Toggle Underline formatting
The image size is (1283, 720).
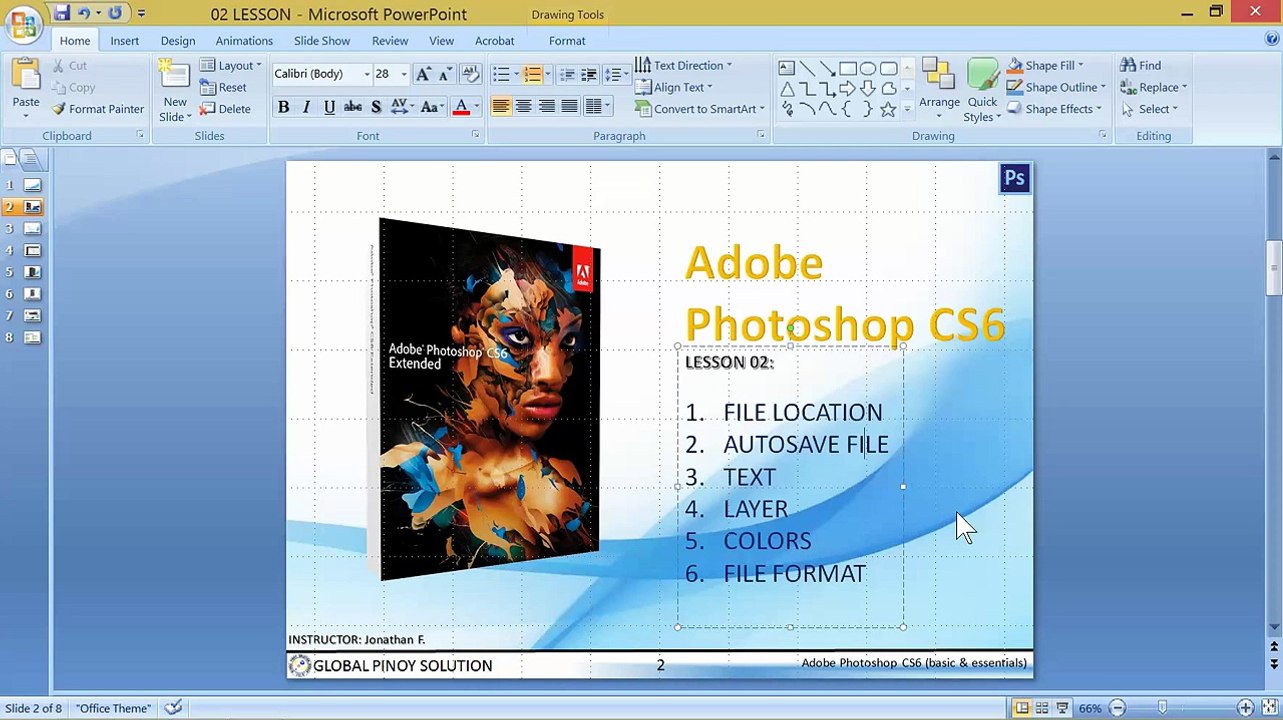coord(329,107)
